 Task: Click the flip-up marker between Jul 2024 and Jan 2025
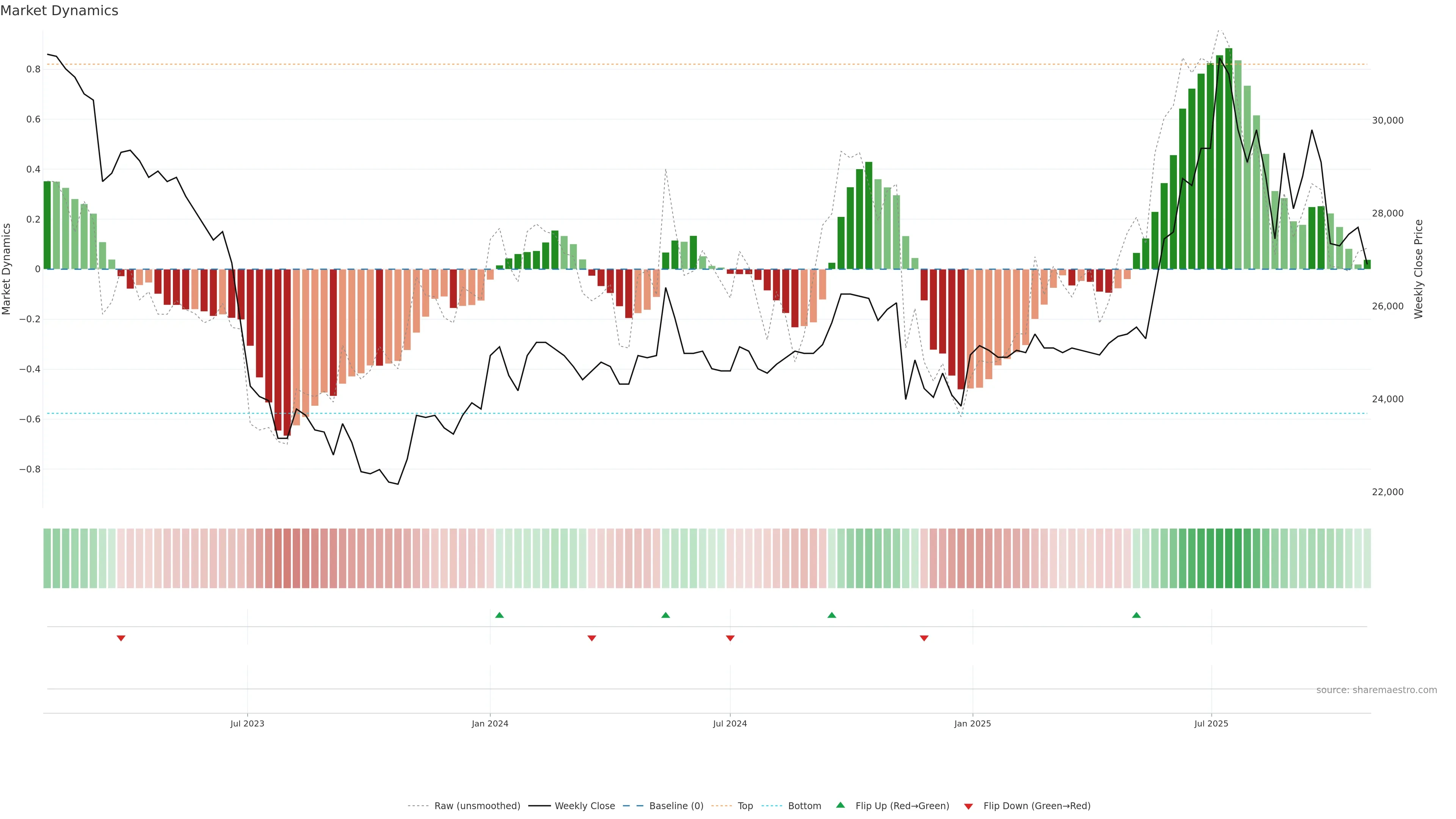tap(832, 615)
